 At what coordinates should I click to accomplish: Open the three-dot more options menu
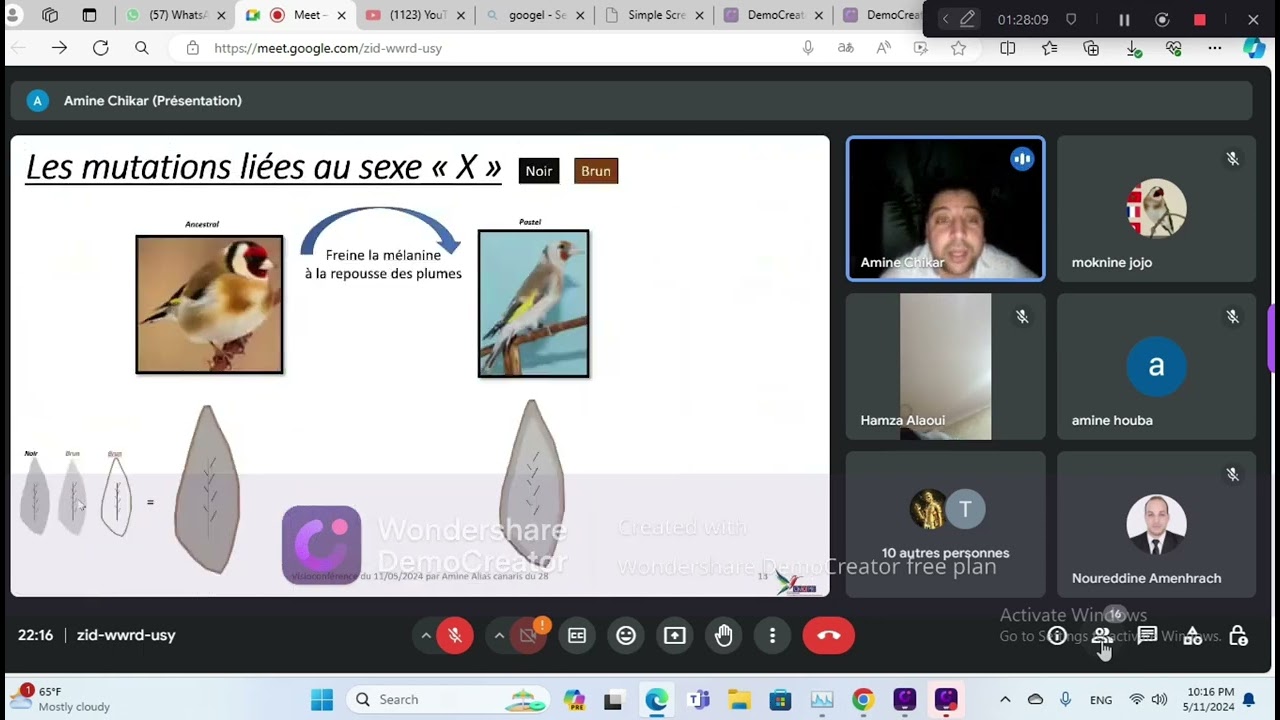(x=772, y=635)
